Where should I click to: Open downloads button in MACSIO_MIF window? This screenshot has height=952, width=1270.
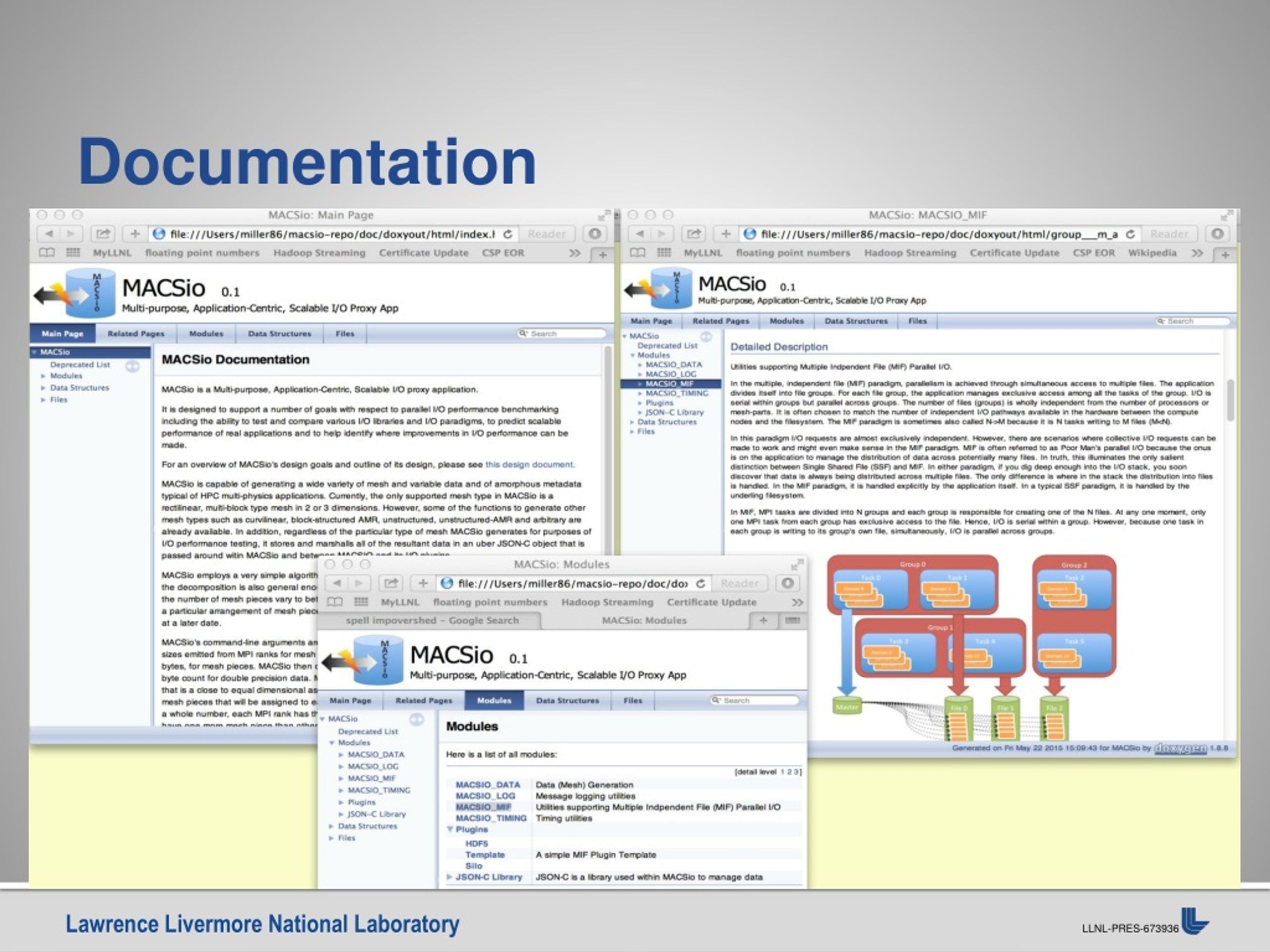pyautogui.click(x=1217, y=234)
